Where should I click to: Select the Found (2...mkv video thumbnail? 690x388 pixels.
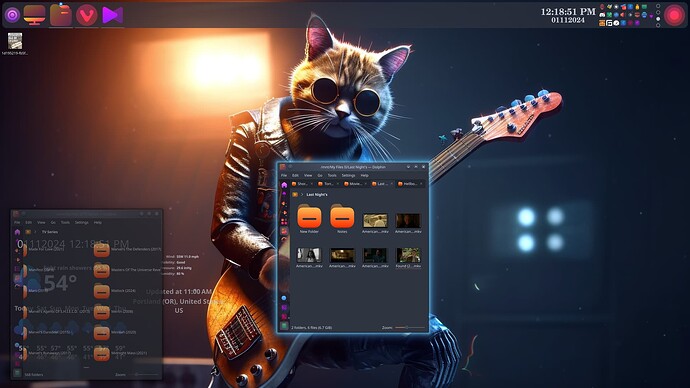click(x=408, y=257)
